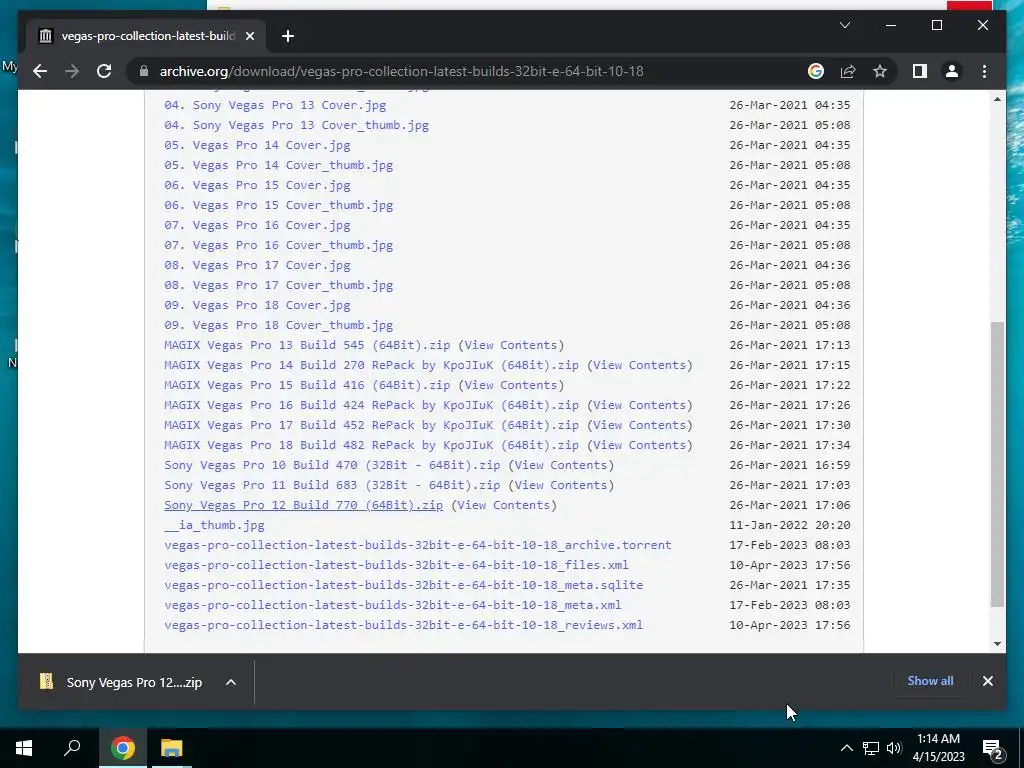Open 08. Vegas Pro 17 Cover_thumb.jpg
The width and height of the screenshot is (1024, 768).
point(279,285)
